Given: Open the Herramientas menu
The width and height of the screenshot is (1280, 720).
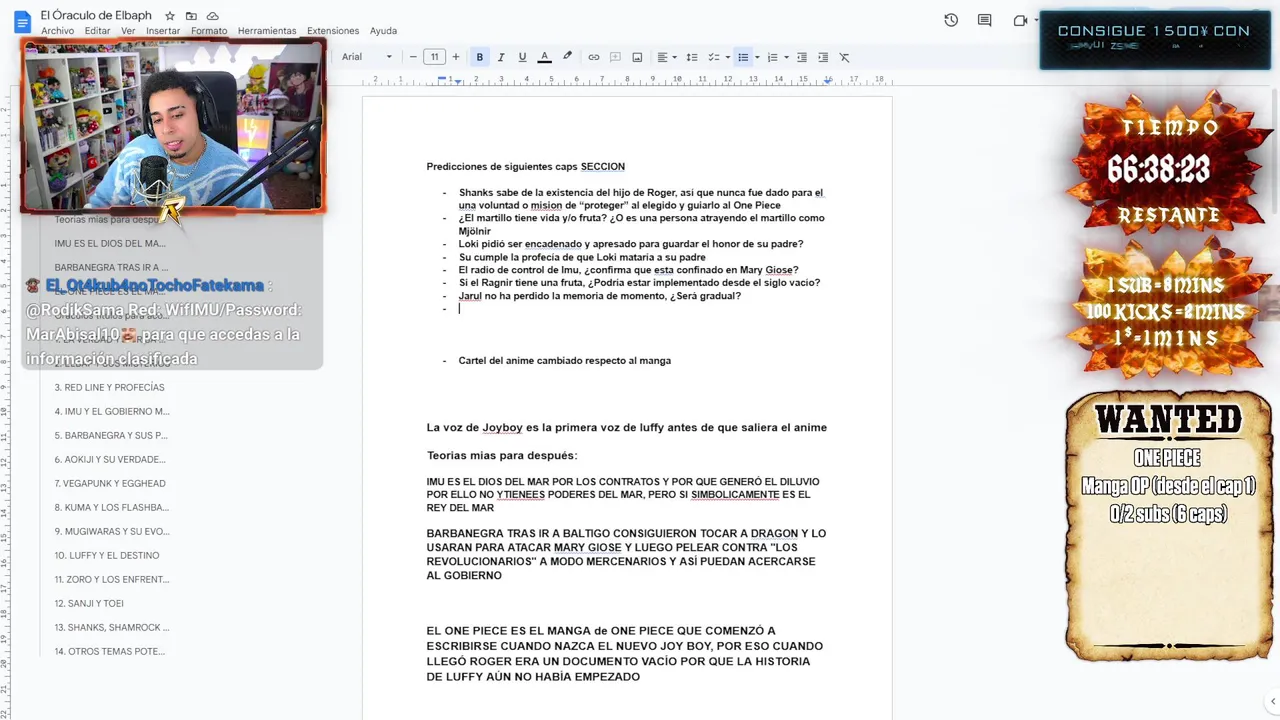Looking at the screenshot, I should click(267, 31).
